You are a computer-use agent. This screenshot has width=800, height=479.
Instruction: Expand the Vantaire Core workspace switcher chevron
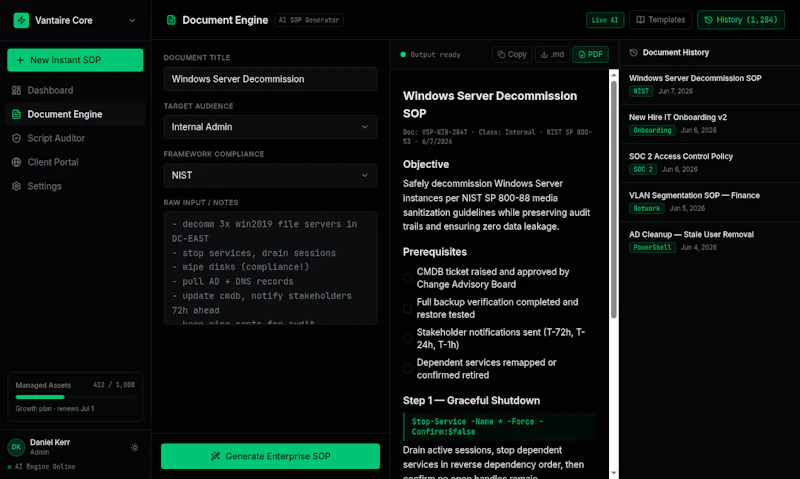pos(132,20)
